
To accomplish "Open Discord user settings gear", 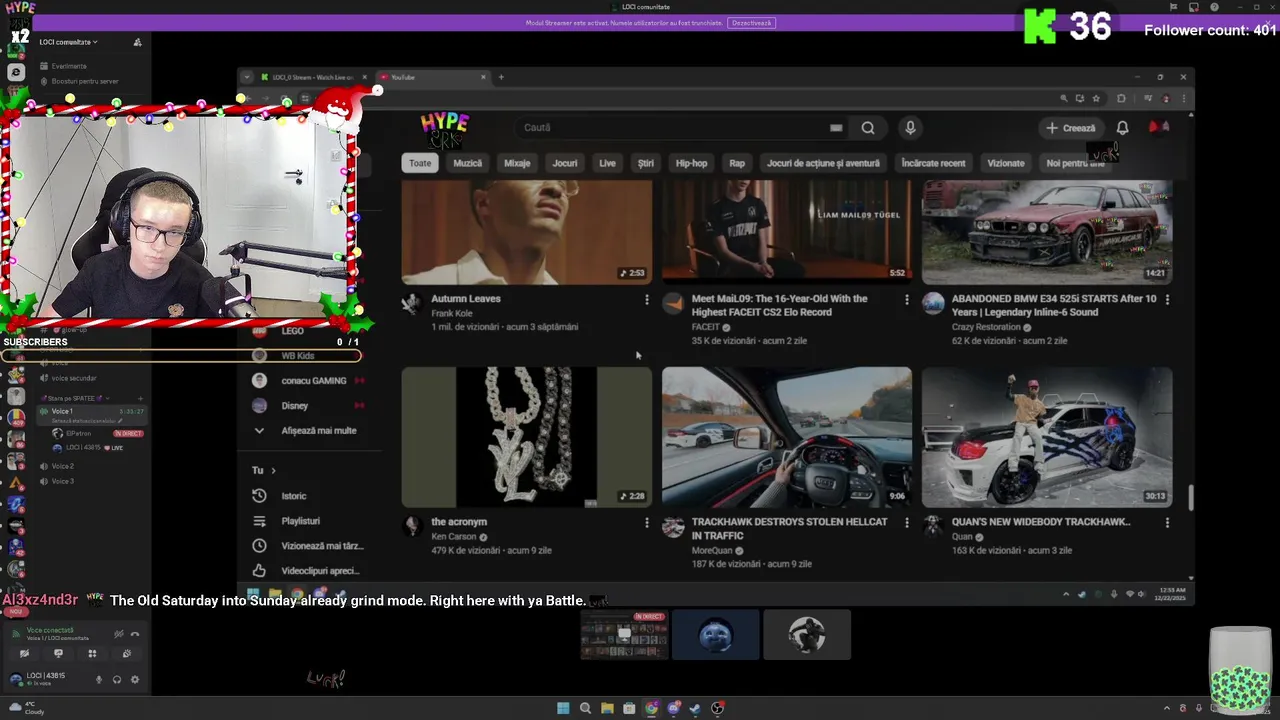I will [x=135, y=680].
